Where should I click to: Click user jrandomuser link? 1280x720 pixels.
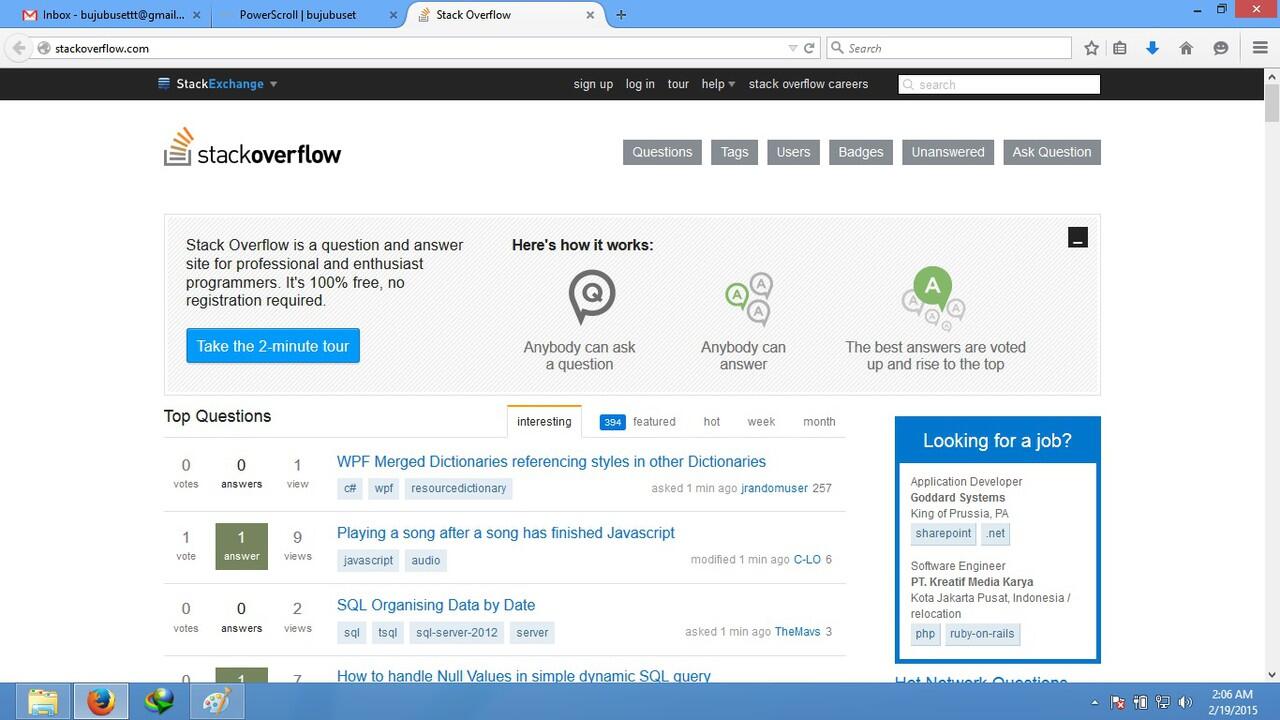coord(774,489)
